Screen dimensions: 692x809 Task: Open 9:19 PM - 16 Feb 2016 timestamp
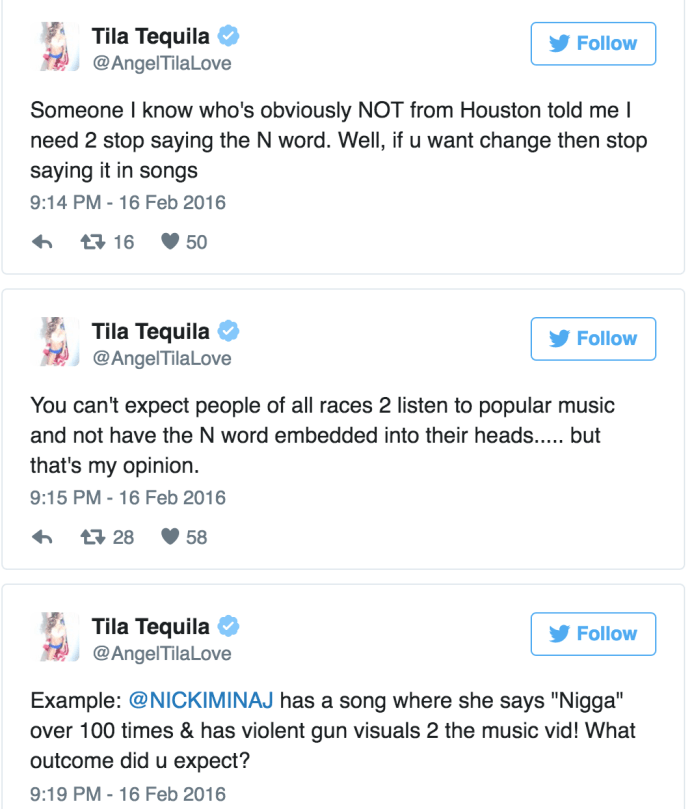(129, 794)
